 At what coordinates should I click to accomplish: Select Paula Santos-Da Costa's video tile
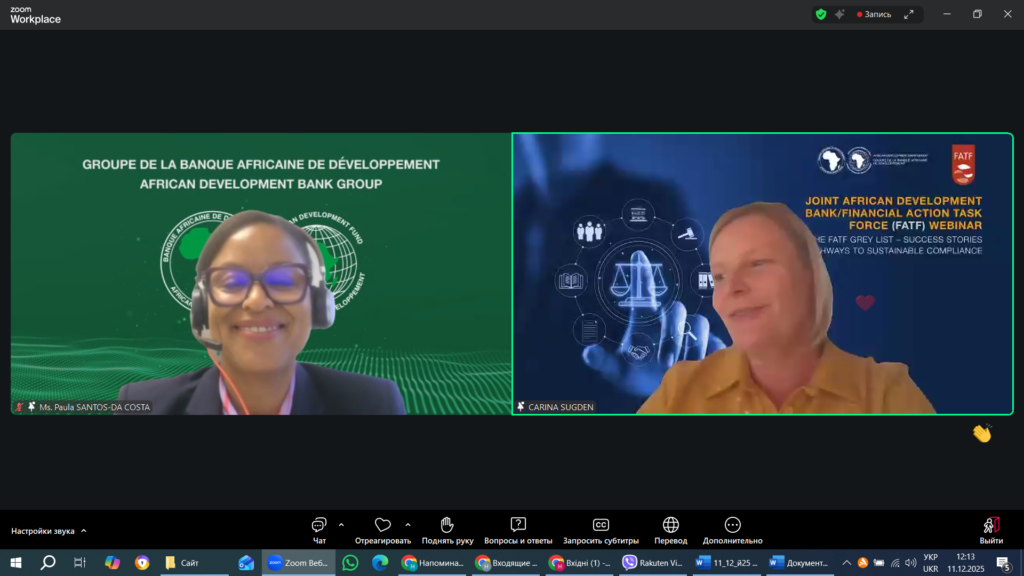coord(260,273)
